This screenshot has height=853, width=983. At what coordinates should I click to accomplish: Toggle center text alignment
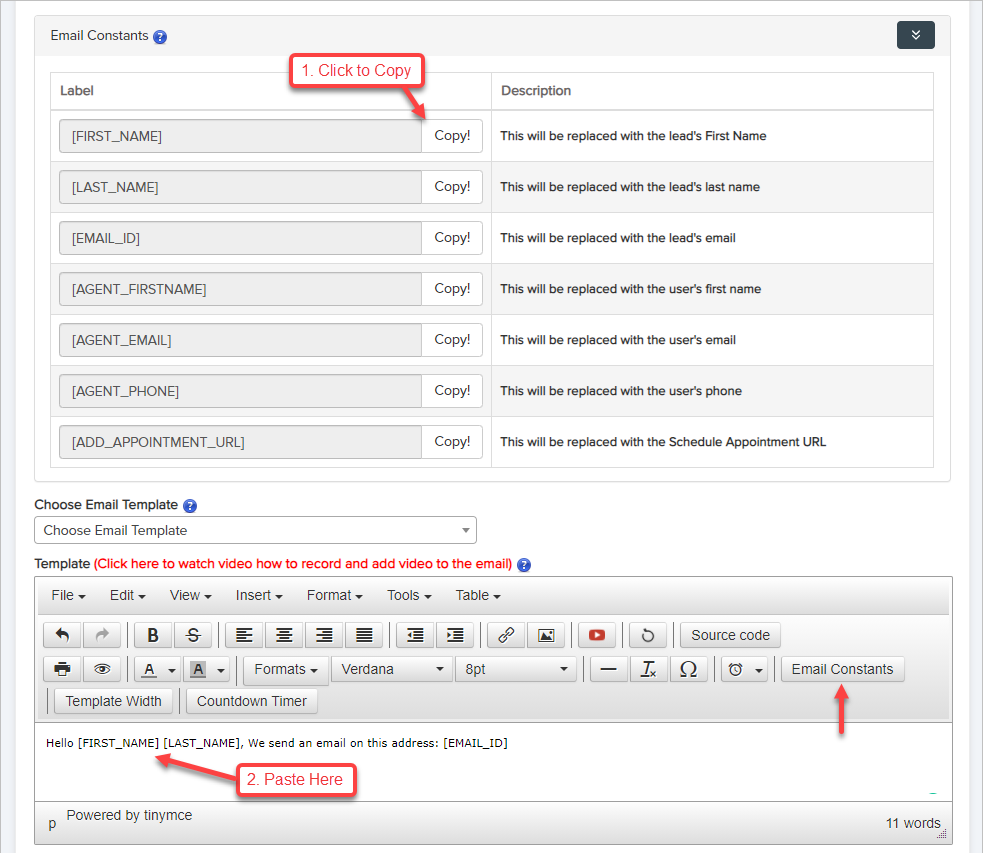coord(285,635)
